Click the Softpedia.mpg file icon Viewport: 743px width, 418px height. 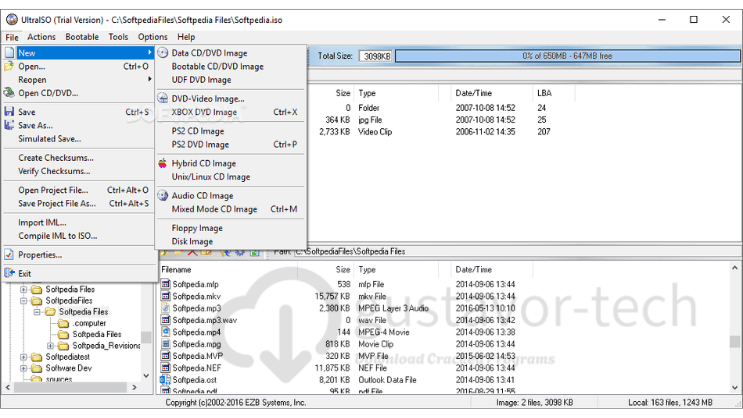165,344
